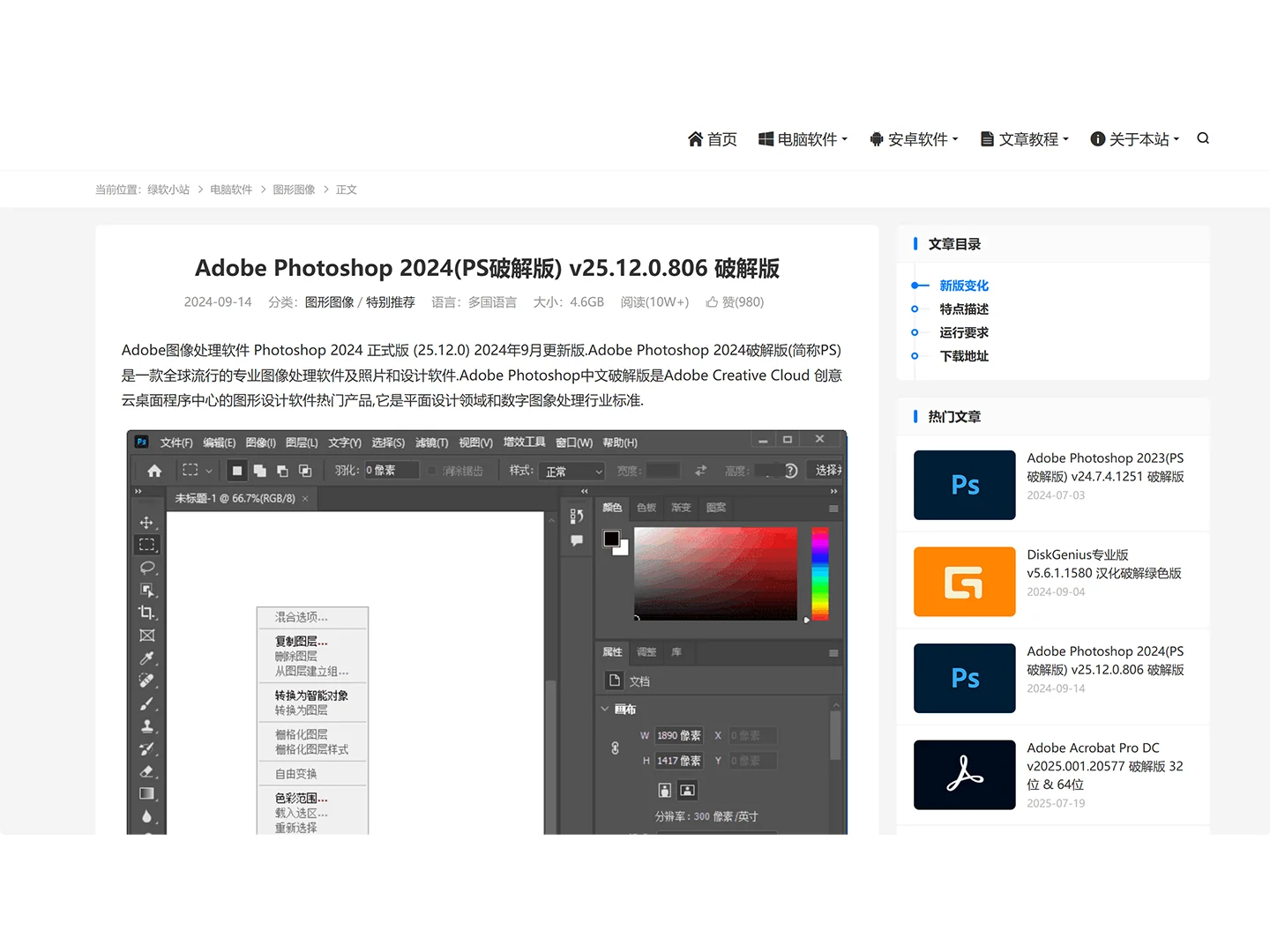
Task: Open Adobe Photoshop 2024 hot article title
Action: click(x=1106, y=660)
